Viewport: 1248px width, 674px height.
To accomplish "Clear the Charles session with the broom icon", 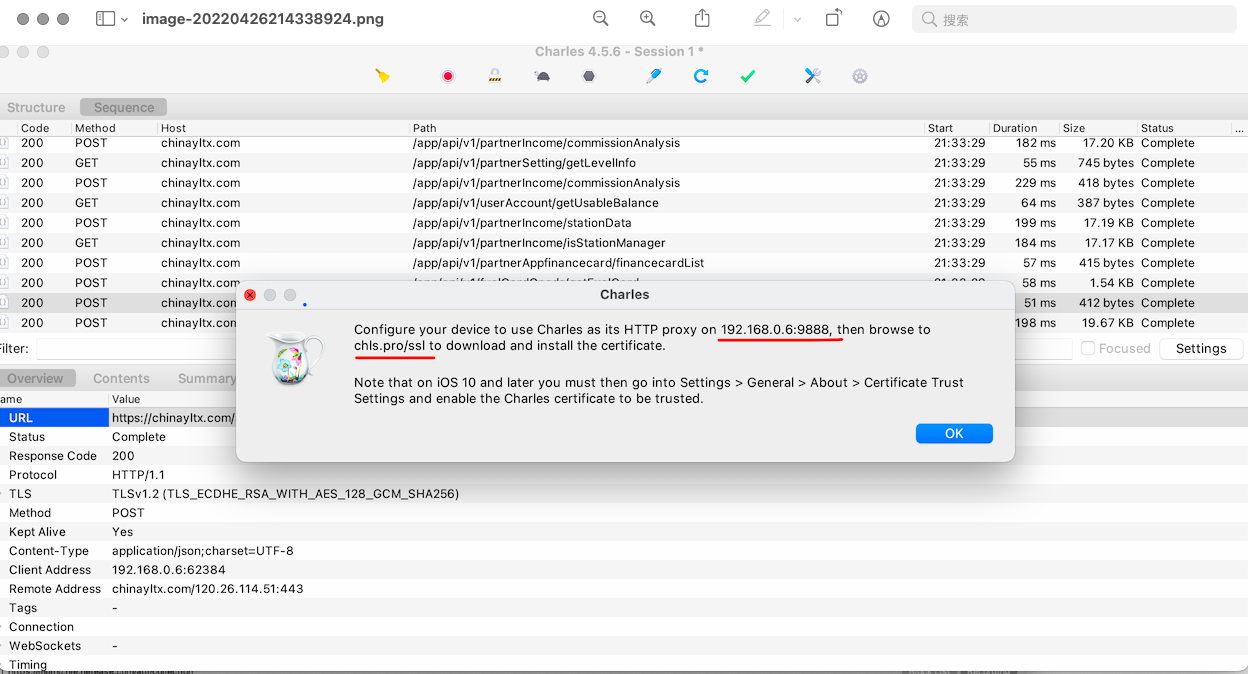I will tap(382, 76).
